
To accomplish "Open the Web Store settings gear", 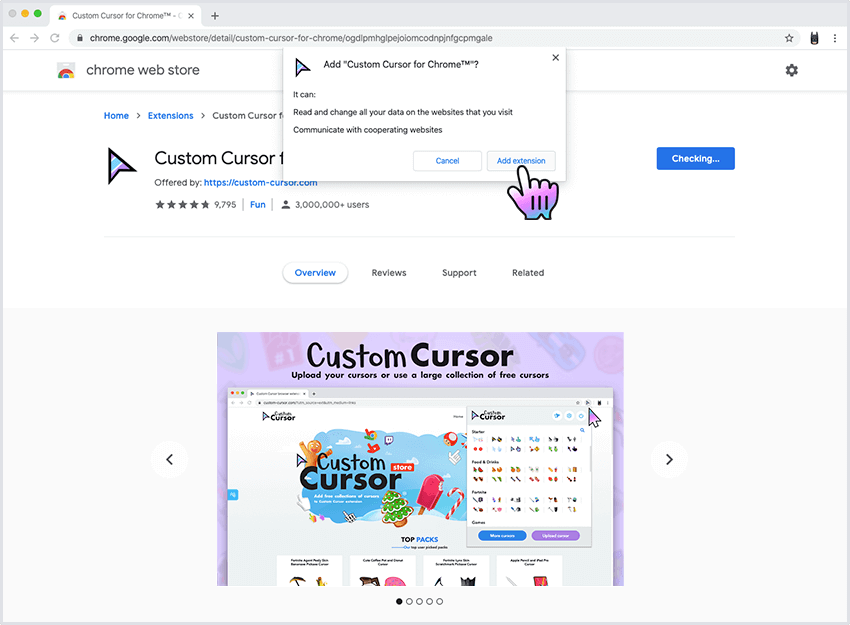I will pyautogui.click(x=791, y=70).
